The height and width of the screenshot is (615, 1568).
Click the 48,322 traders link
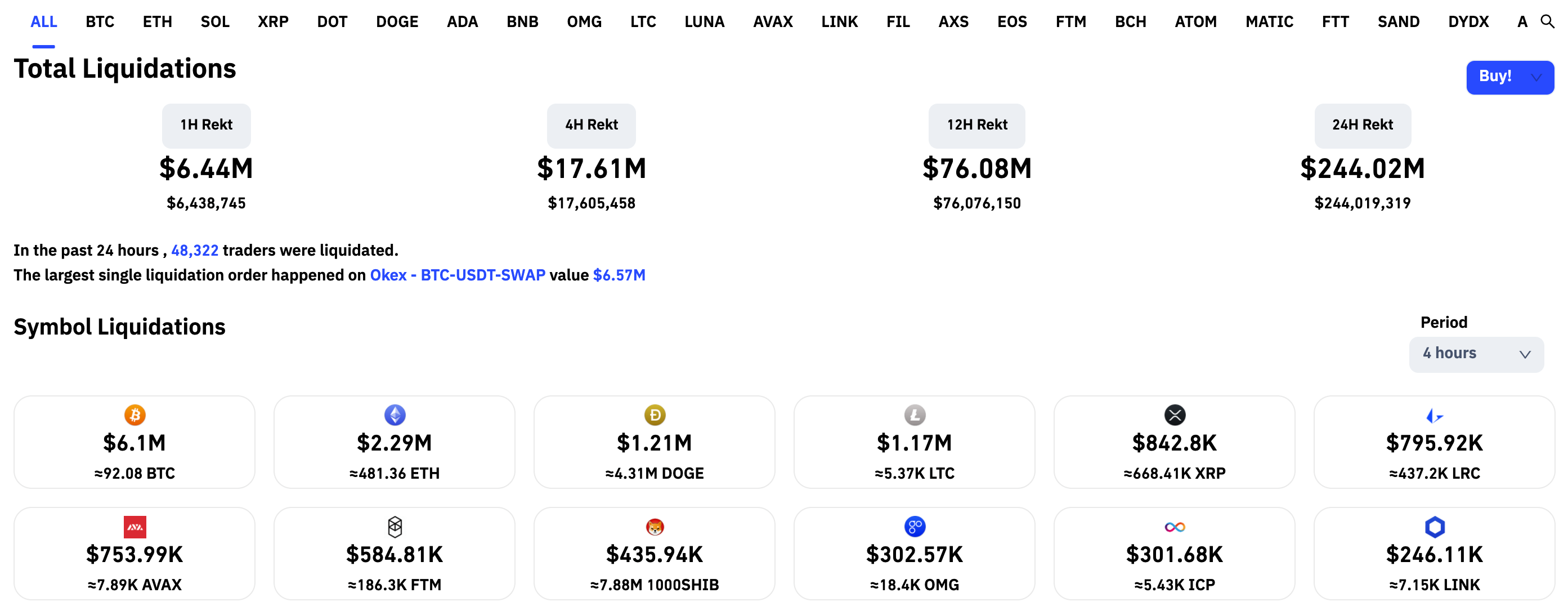(194, 249)
